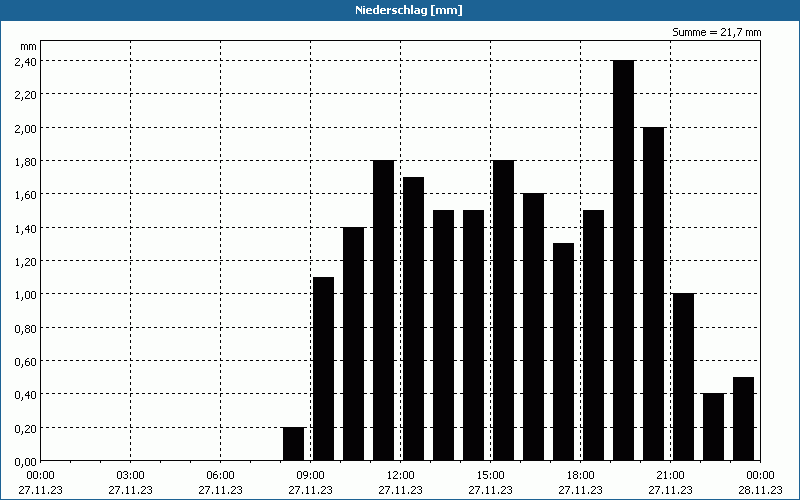Click the 2,00 y-axis label

click(25, 128)
